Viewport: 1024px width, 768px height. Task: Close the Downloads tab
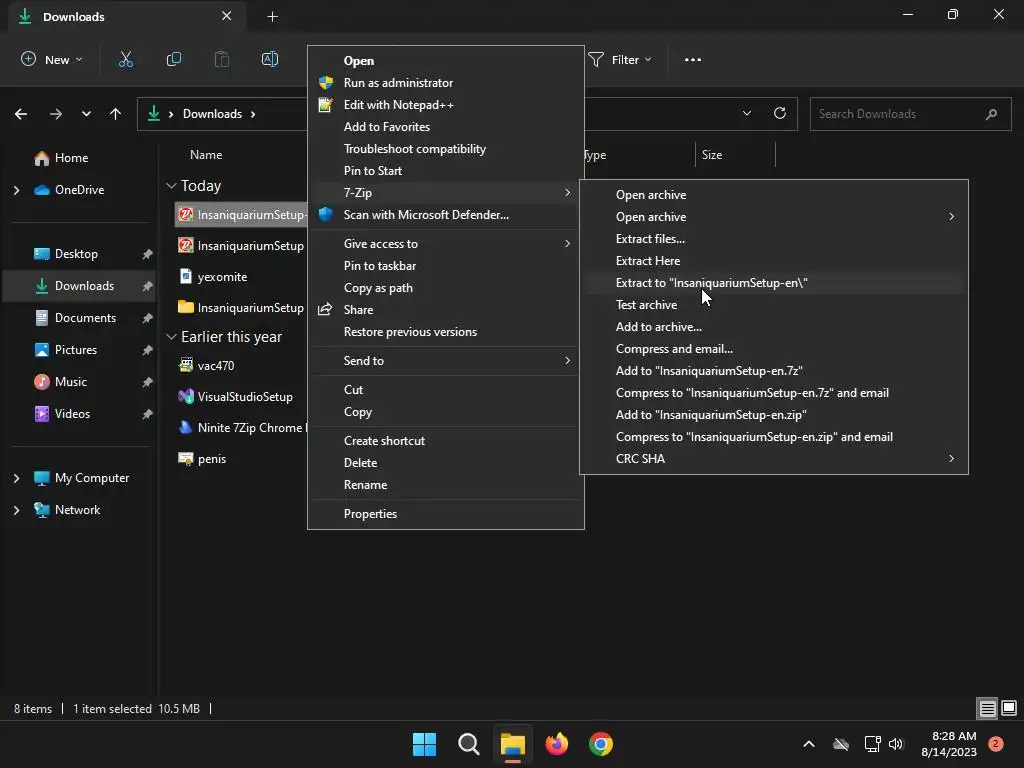(227, 16)
